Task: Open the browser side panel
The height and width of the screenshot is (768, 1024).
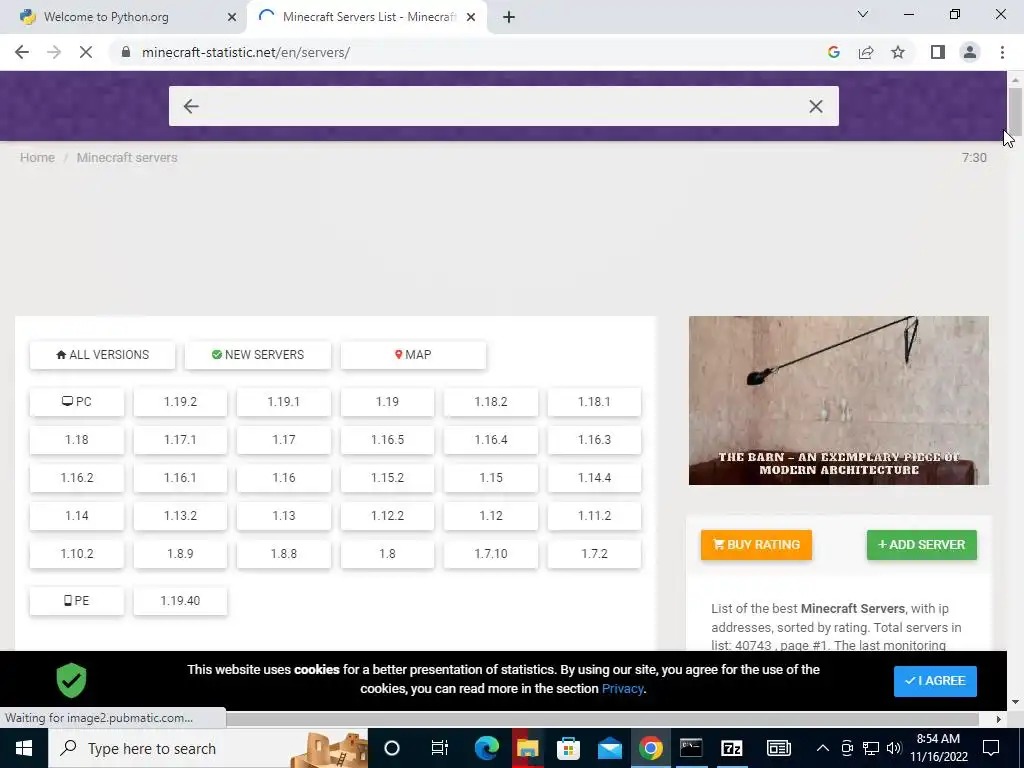Action: [938, 52]
